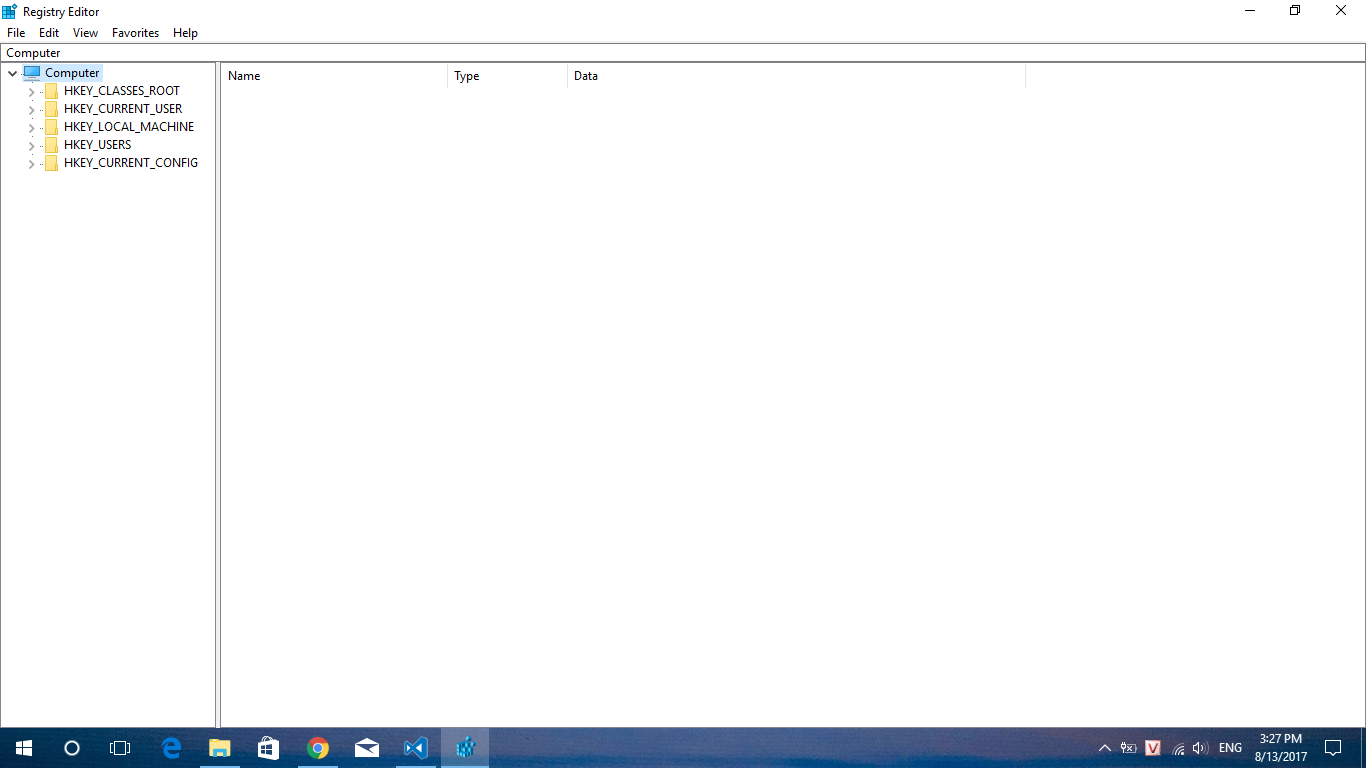Click the Type column header
Screen dimensions: 1366x768
point(508,76)
